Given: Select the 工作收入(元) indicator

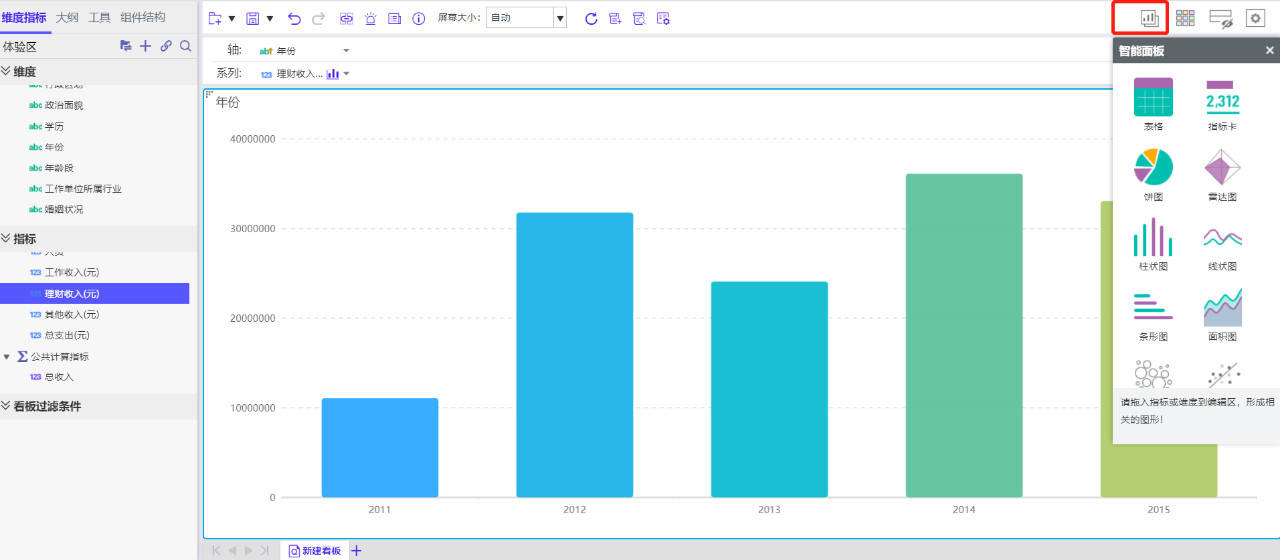Looking at the screenshot, I should 72,272.
